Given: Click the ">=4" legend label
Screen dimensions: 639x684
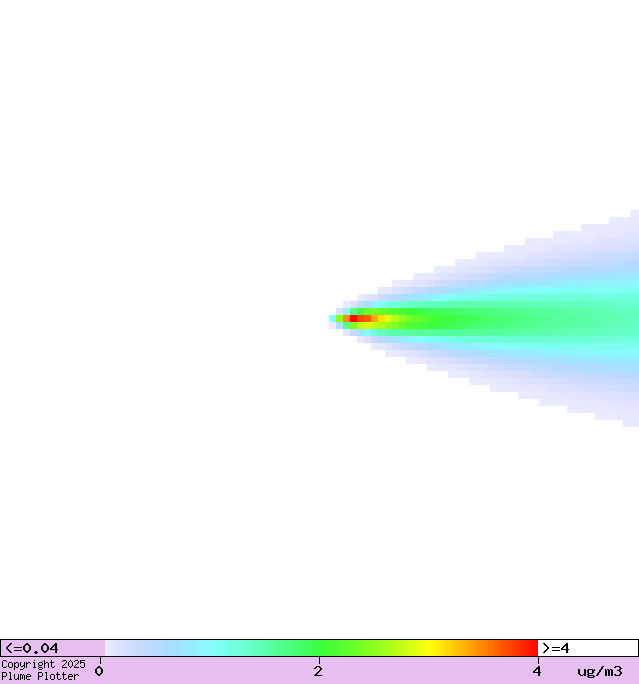Looking at the screenshot, I should (556, 648).
